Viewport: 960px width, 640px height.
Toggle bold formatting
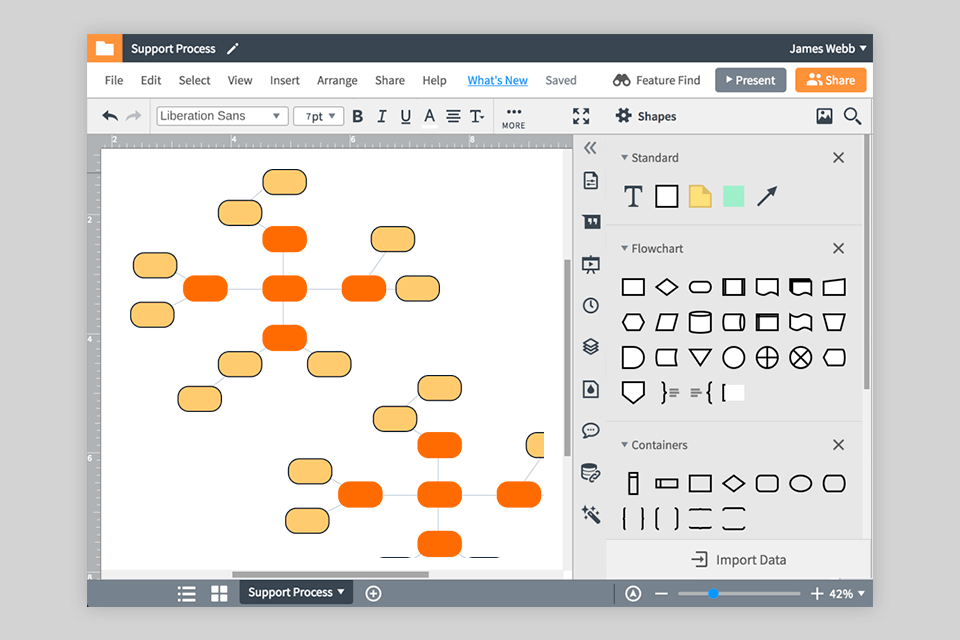(358, 116)
